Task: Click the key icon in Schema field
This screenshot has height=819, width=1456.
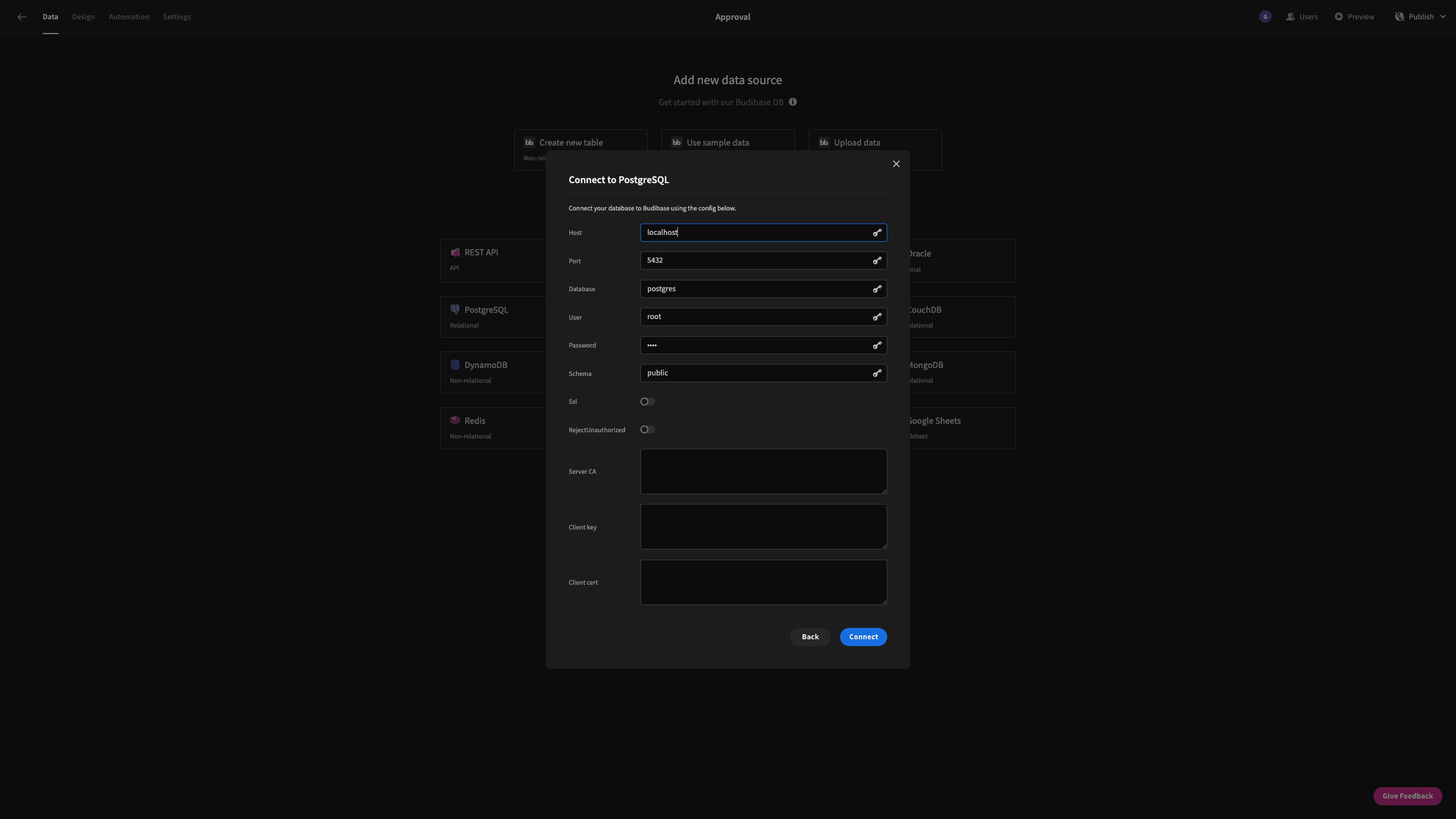Action: point(877,373)
